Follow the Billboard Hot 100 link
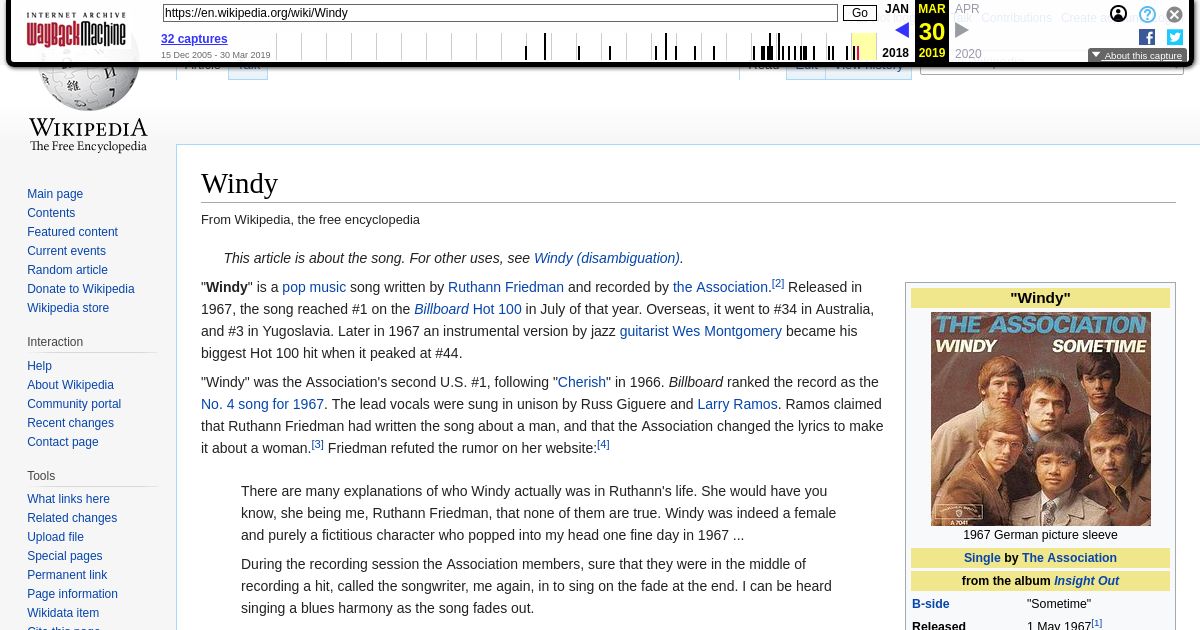This screenshot has height=630, width=1200. click(468, 309)
